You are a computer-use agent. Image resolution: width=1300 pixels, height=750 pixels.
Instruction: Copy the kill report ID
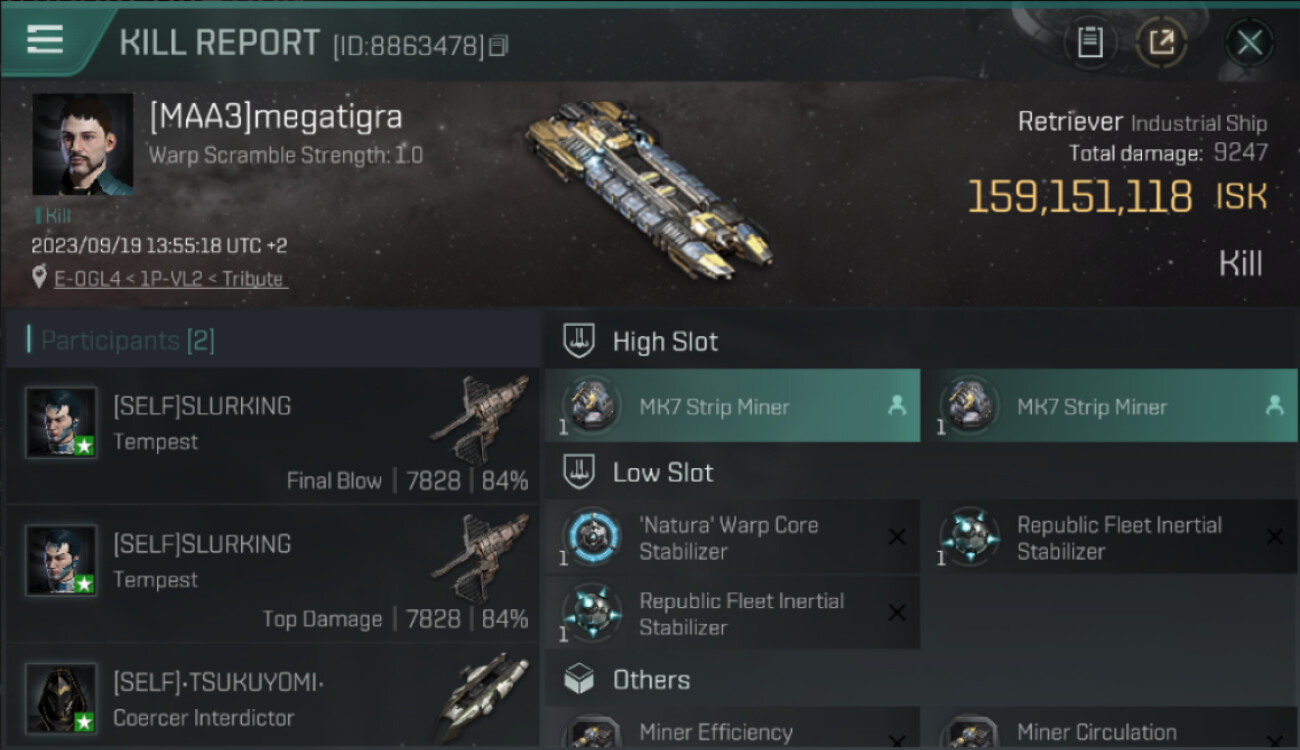[x=498, y=46]
